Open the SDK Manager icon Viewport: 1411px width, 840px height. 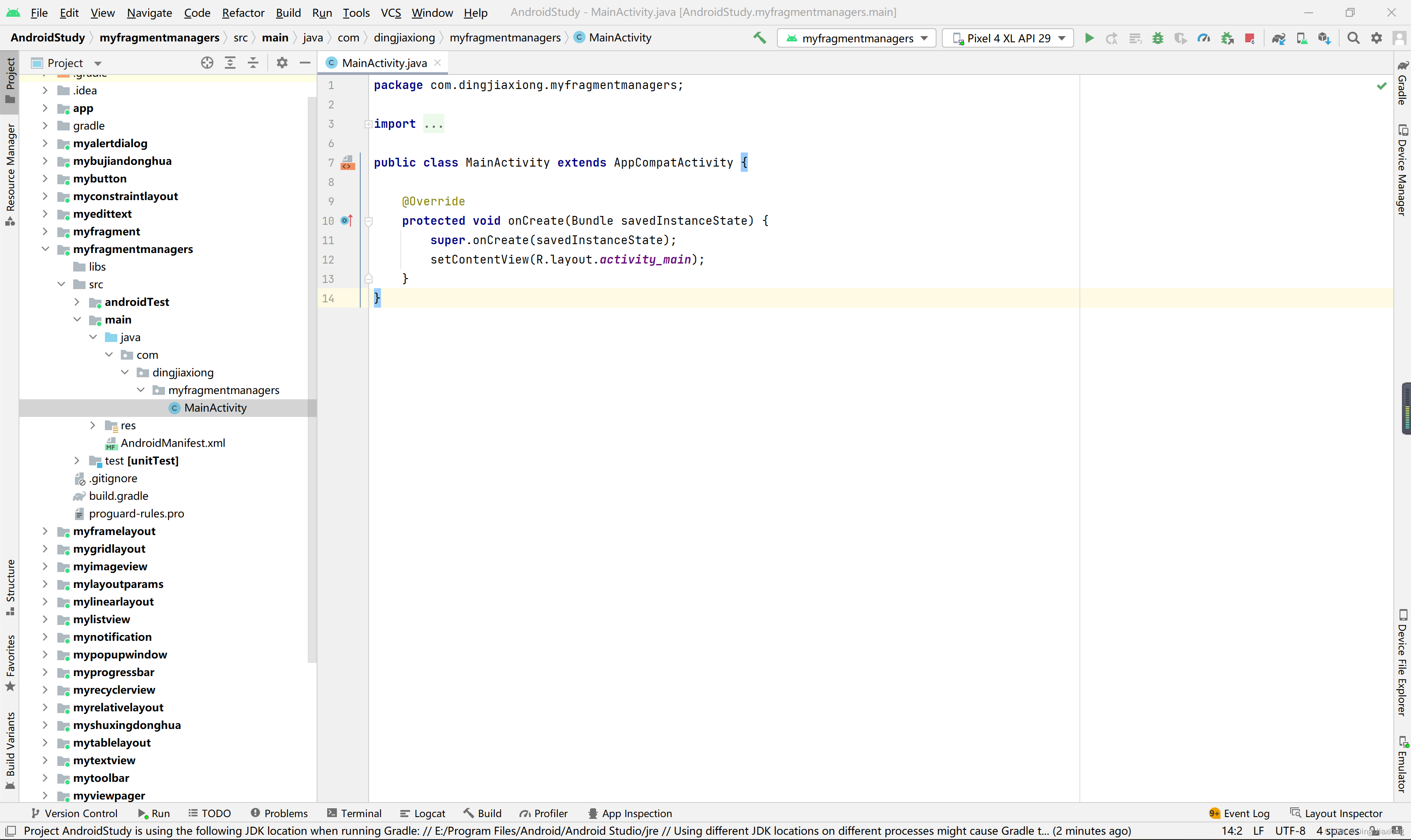click(x=1325, y=38)
